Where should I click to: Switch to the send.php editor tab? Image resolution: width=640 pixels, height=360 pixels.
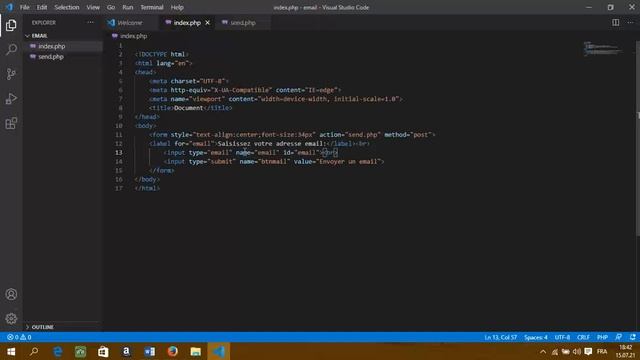coord(243,23)
